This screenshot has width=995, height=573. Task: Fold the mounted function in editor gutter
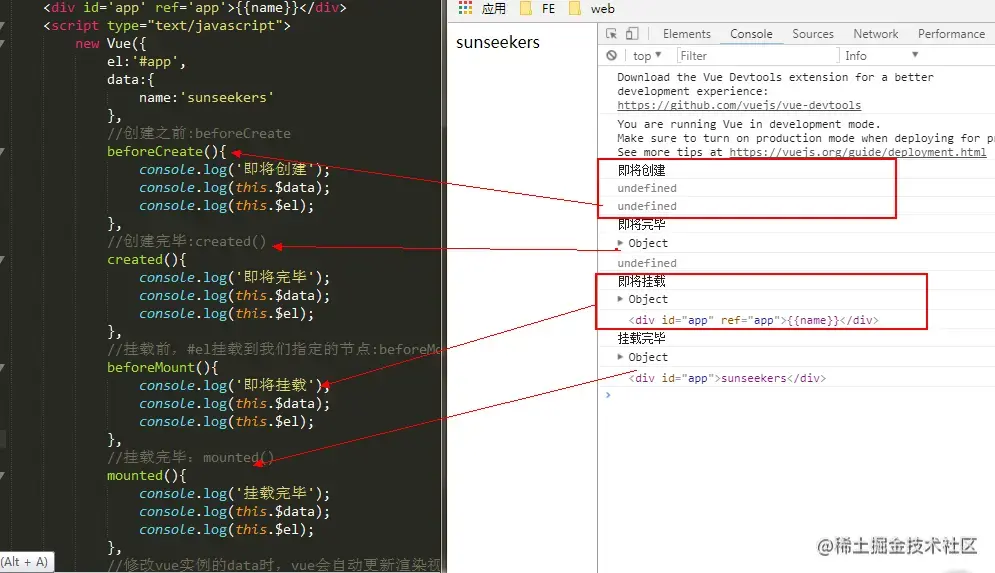pos(3,475)
